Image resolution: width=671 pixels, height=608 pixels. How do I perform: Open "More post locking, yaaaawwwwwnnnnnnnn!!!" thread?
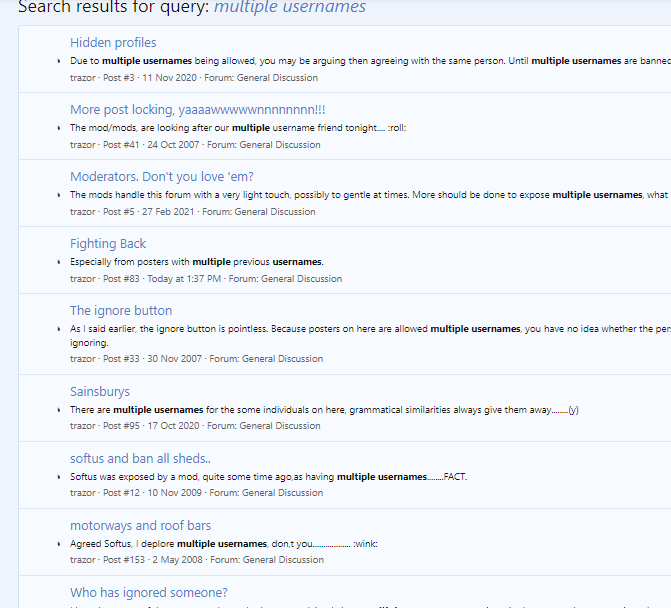coord(197,110)
